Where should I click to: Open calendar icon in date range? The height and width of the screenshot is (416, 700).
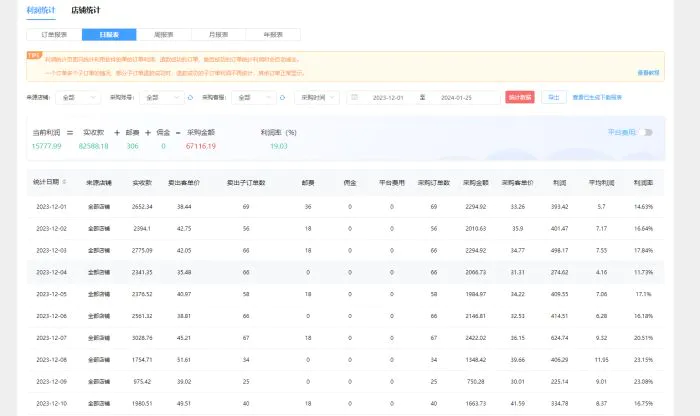click(x=354, y=97)
